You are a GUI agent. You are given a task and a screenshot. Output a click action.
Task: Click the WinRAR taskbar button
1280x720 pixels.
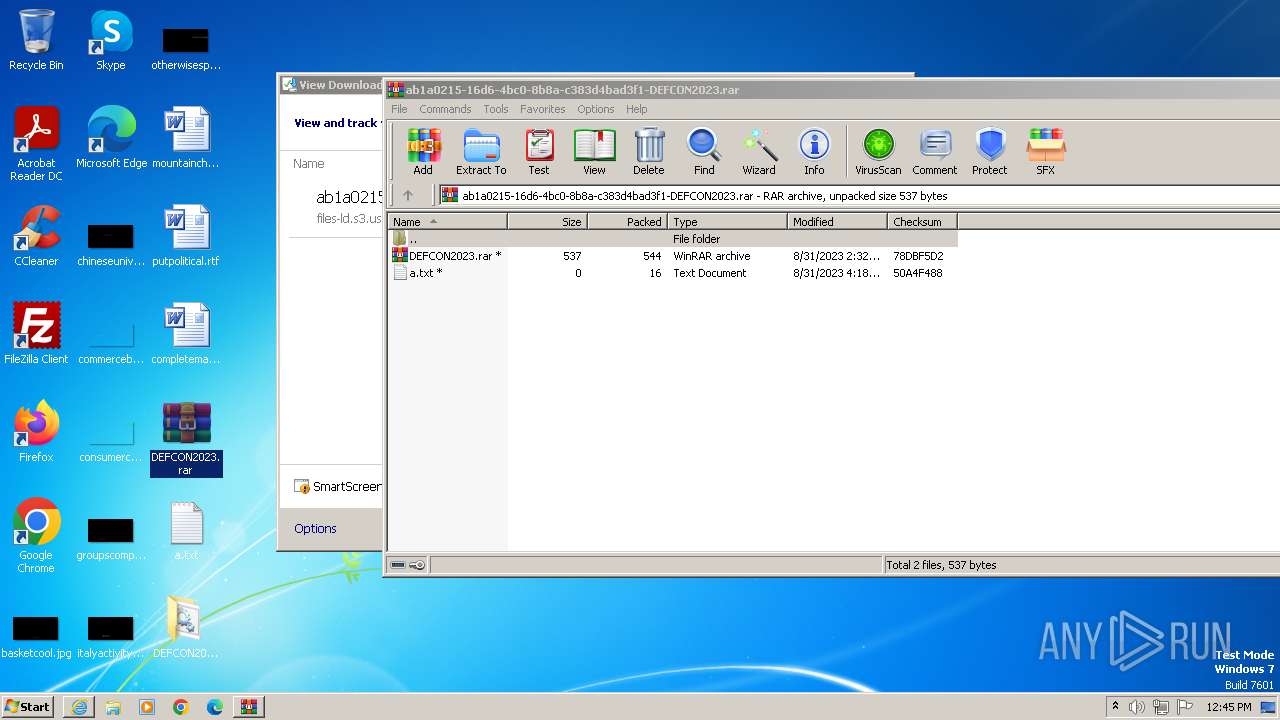point(249,707)
